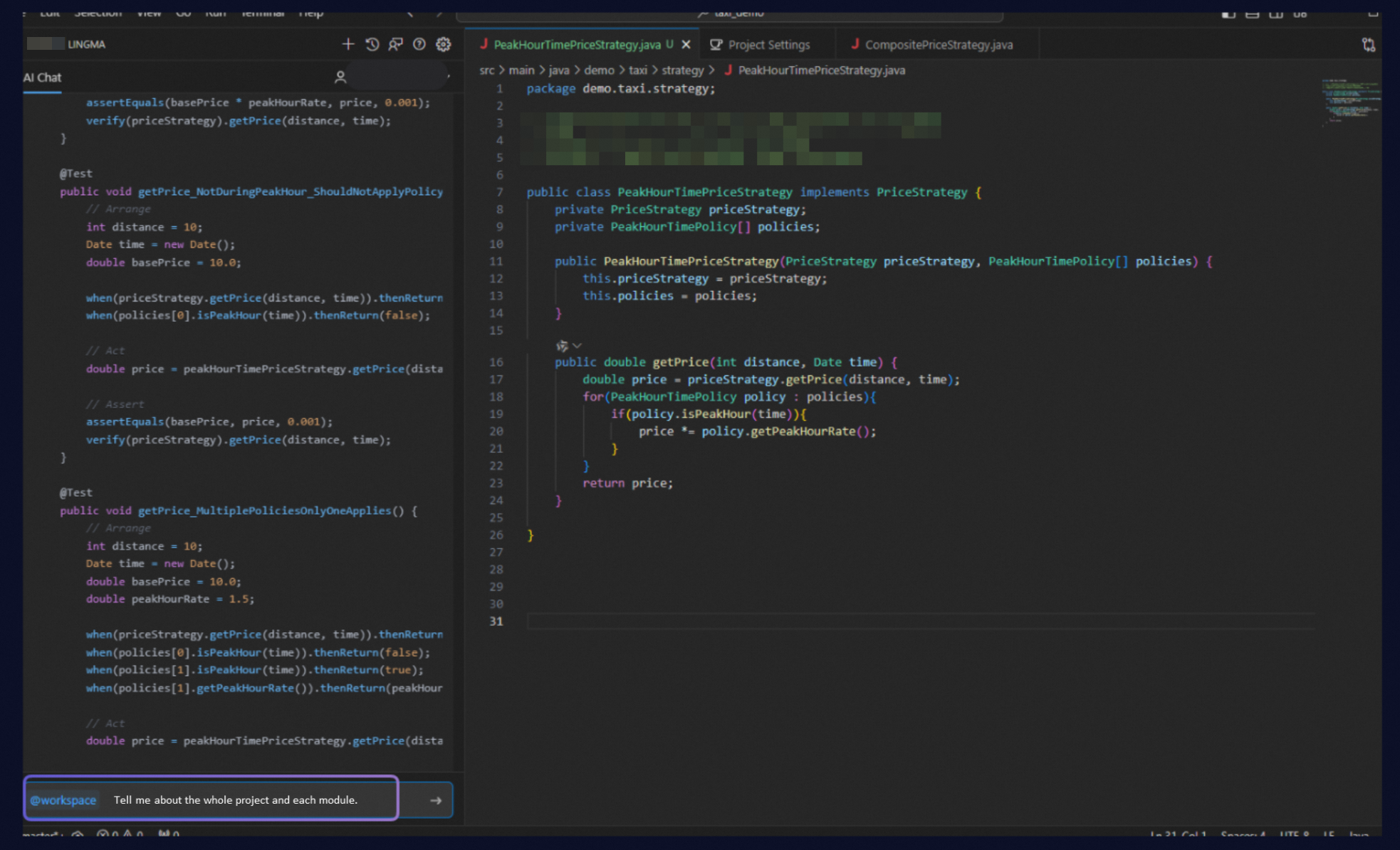Select the AI Chat panel tab
This screenshot has width=1400, height=850.
(42, 78)
